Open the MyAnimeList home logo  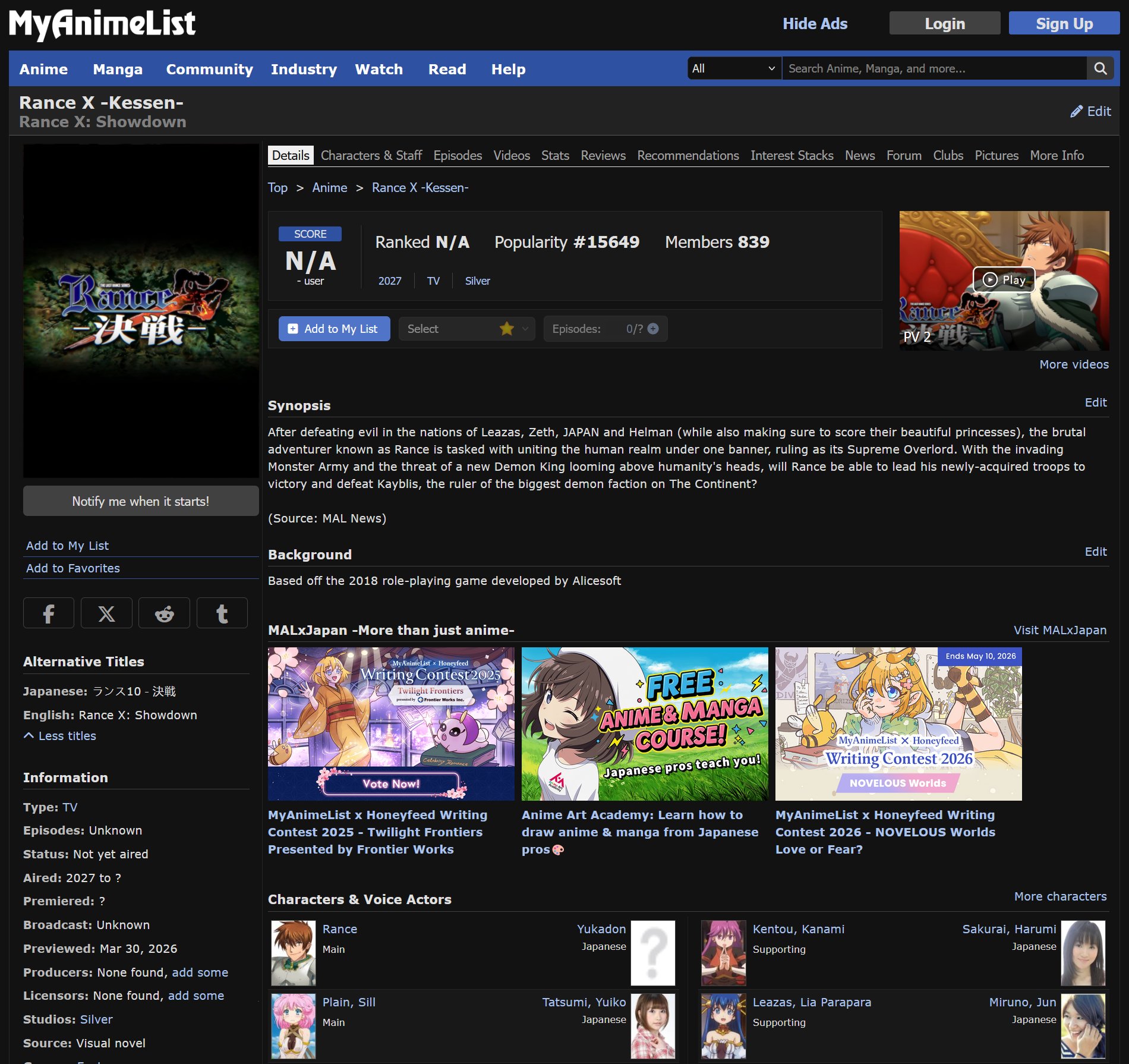click(x=102, y=24)
